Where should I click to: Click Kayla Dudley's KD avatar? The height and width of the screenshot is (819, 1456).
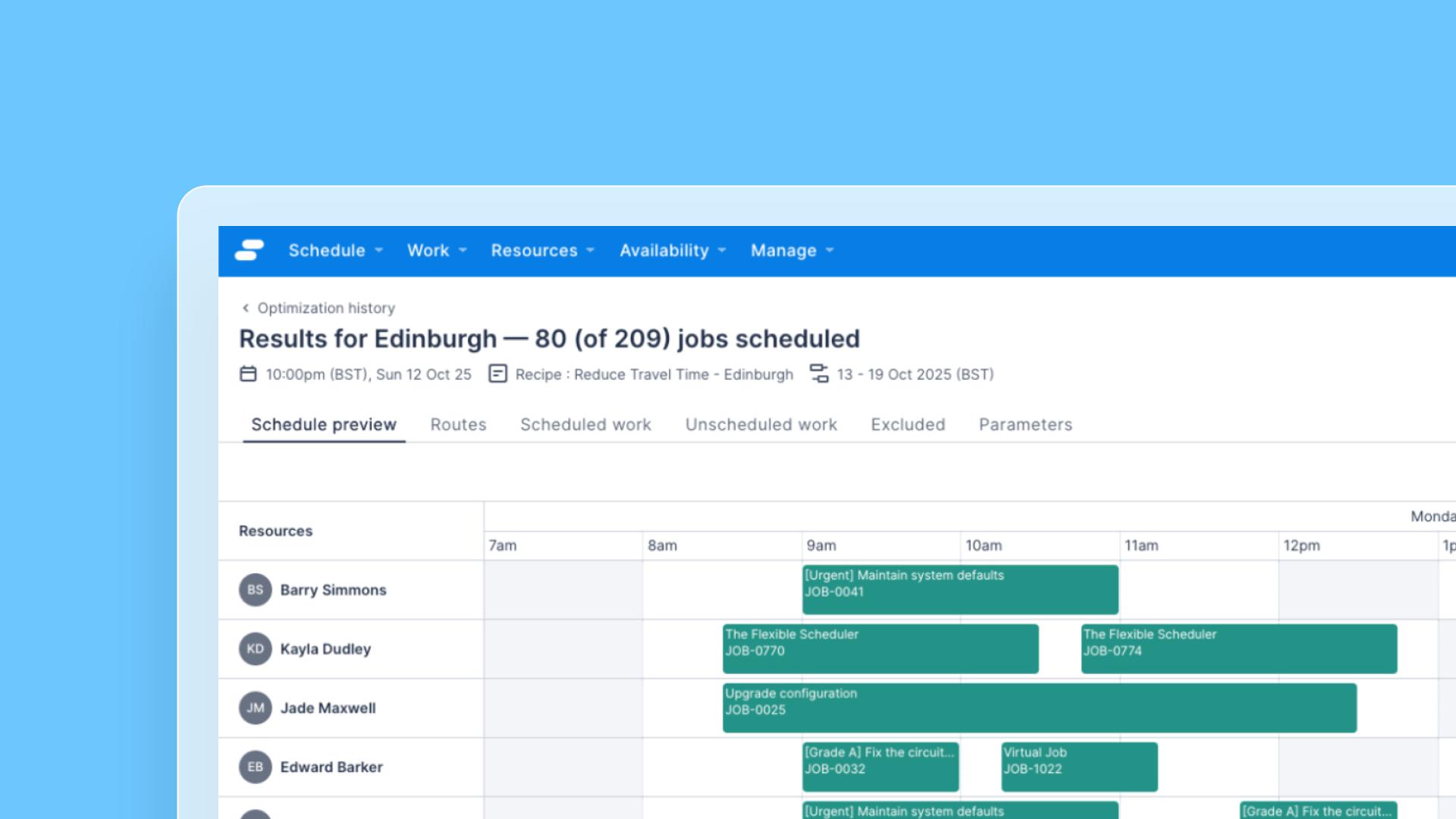[x=255, y=649]
